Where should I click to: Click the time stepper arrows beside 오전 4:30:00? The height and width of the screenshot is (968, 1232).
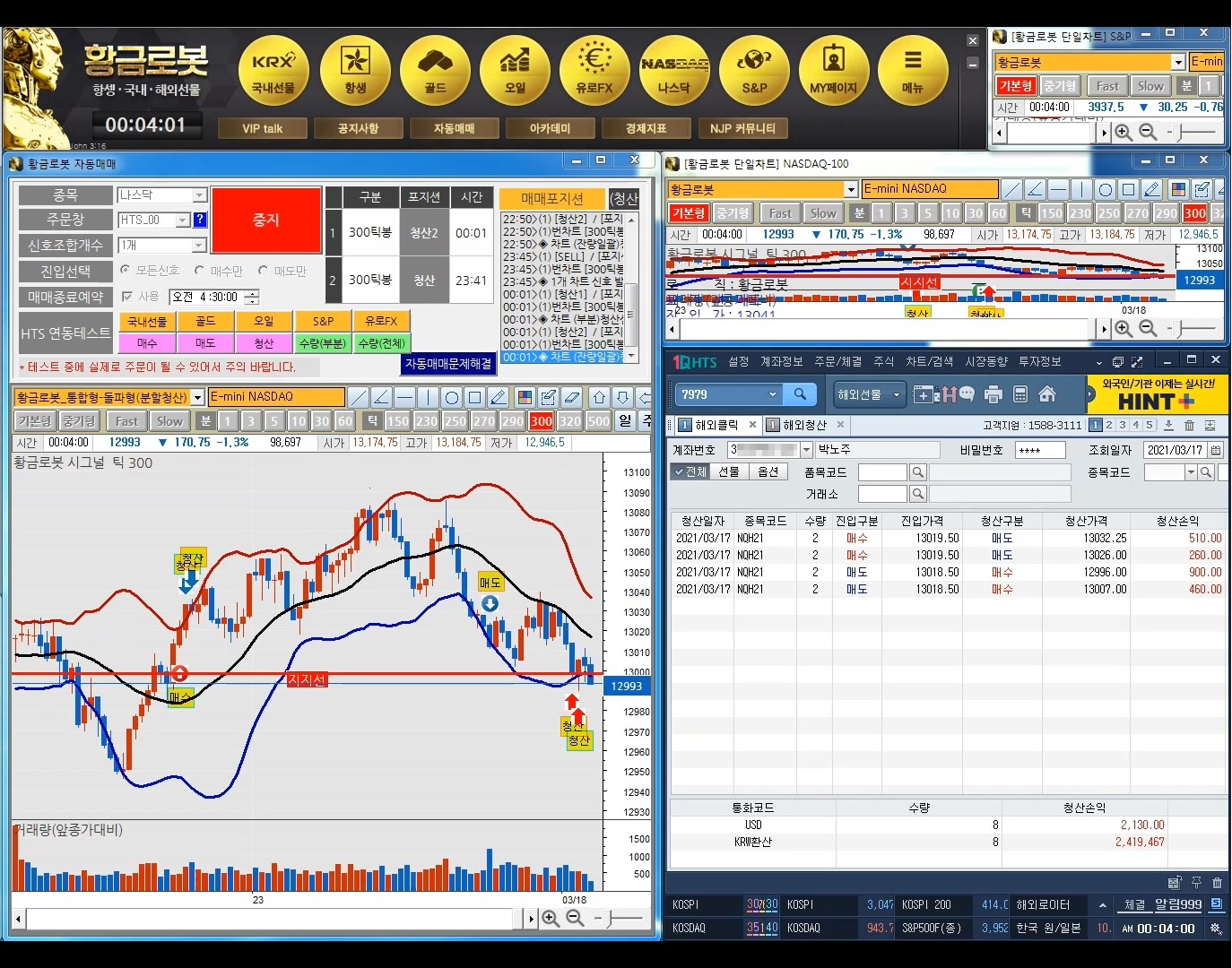(252, 297)
